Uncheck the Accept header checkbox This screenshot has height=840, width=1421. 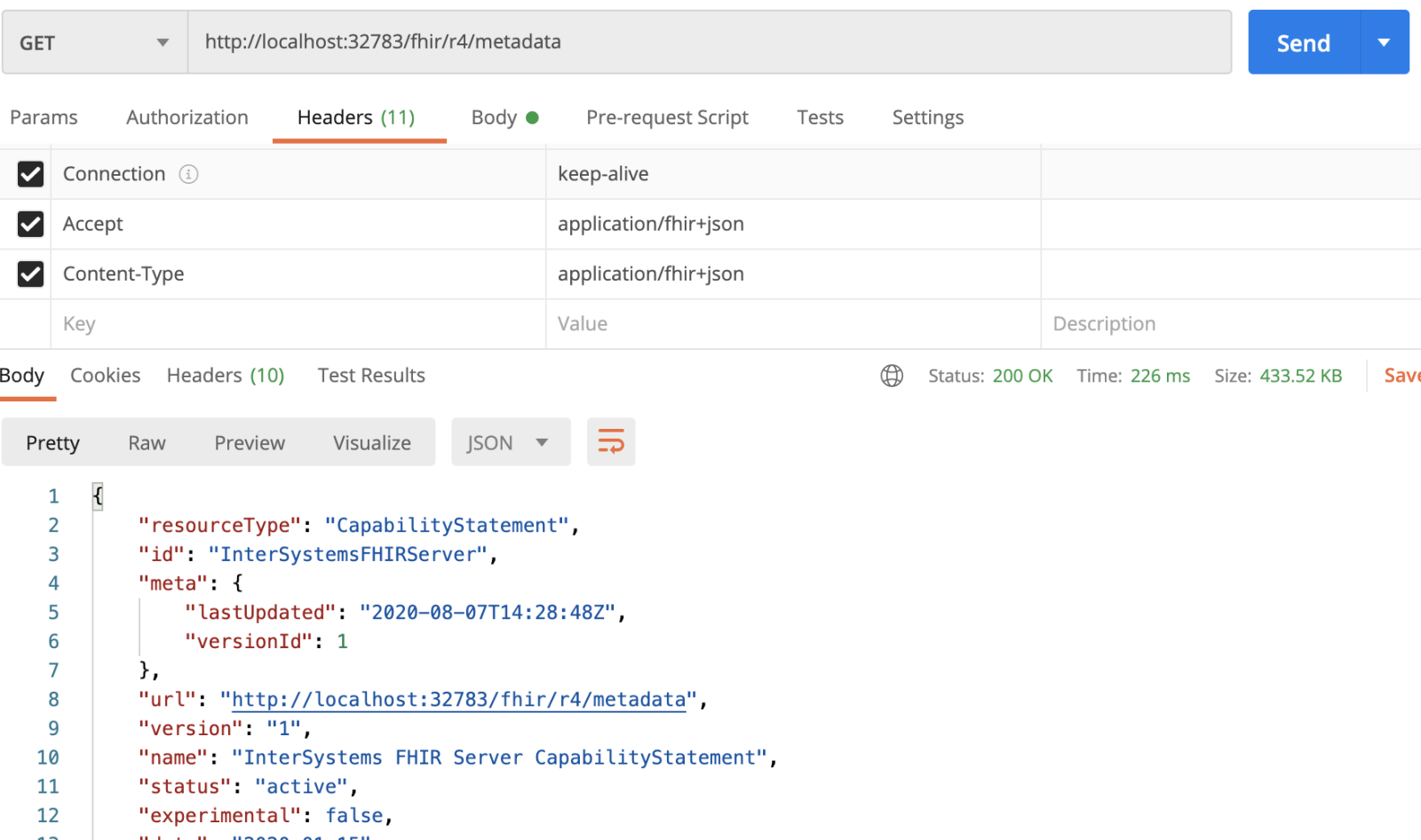[30, 224]
